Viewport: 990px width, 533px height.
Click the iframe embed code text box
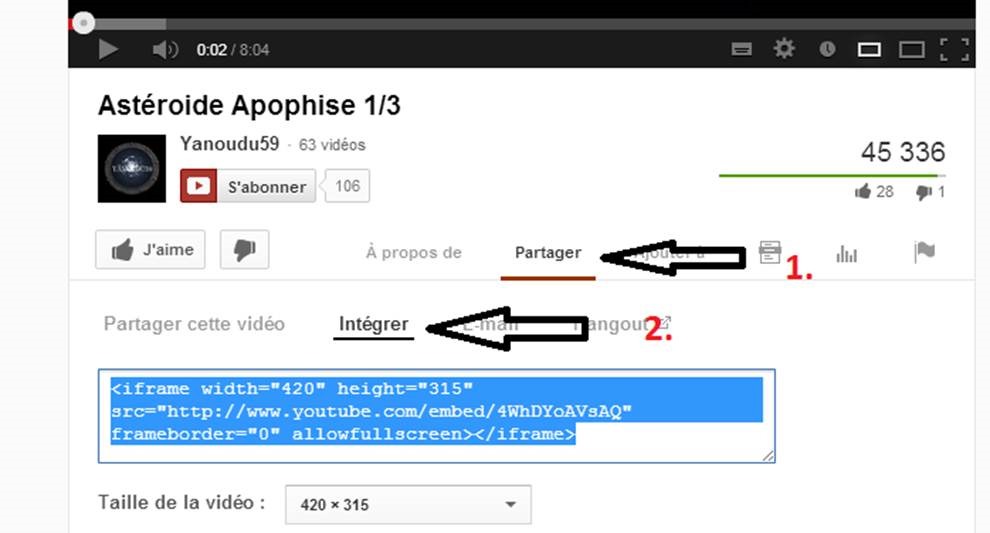(436, 416)
